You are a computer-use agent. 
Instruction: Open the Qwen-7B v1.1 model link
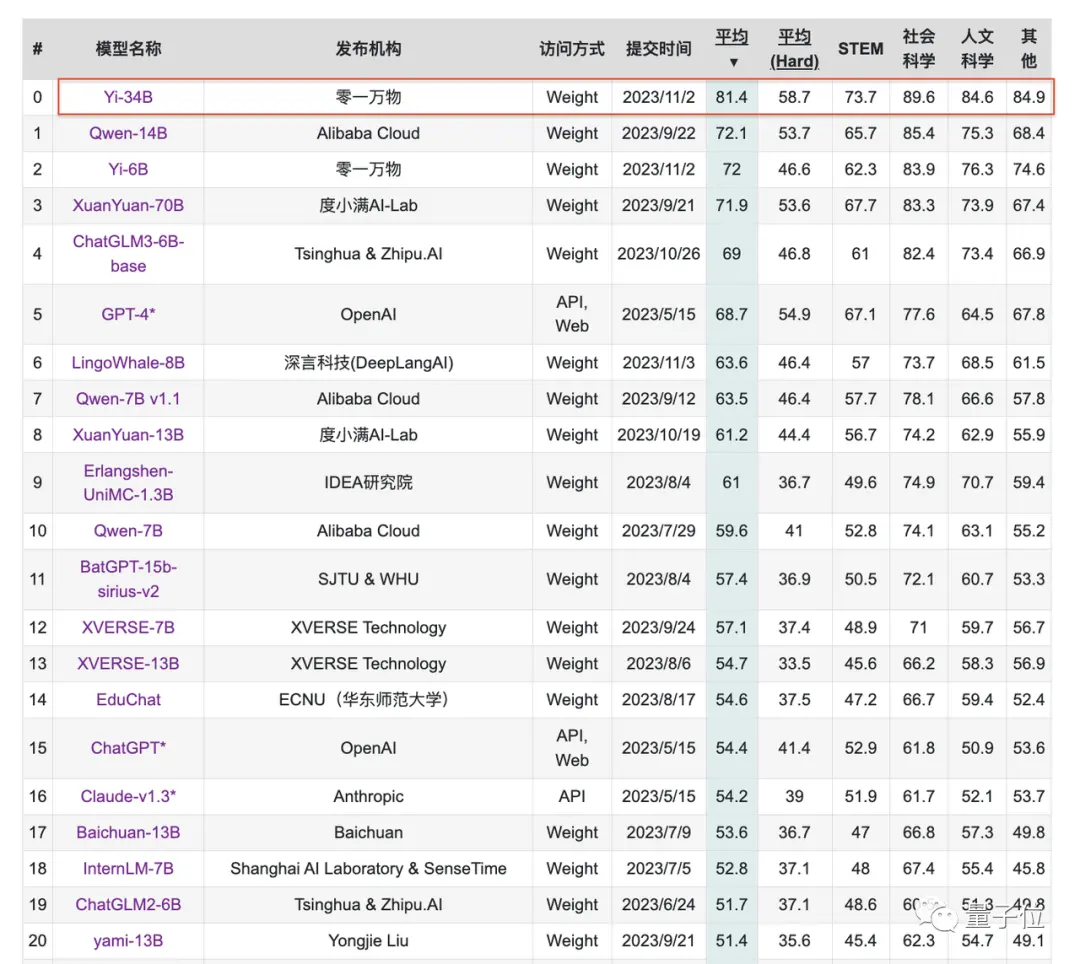[128, 399]
